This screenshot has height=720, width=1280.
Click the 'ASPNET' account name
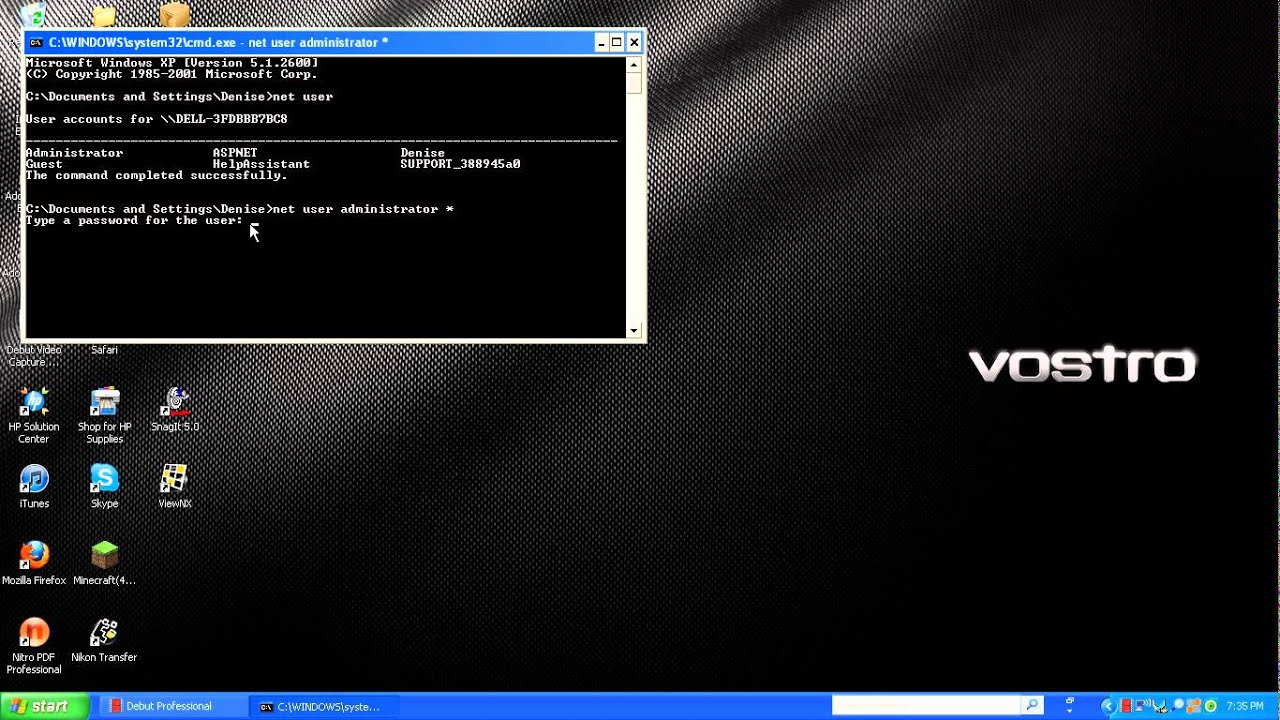[235, 153]
